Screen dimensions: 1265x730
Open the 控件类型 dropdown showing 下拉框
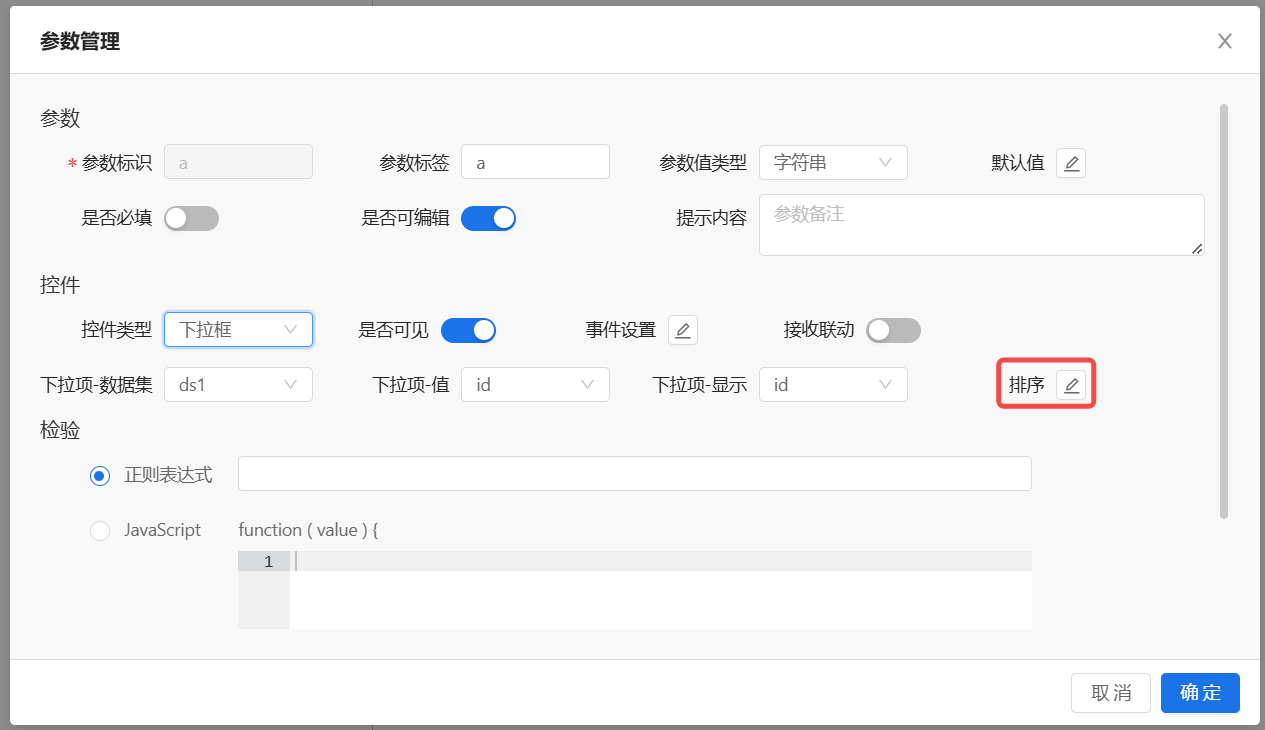click(x=238, y=329)
